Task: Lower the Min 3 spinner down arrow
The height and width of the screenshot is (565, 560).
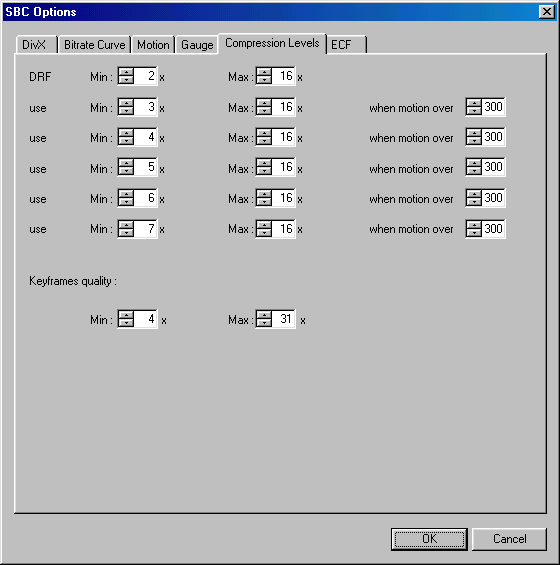Action: pyautogui.click(x=126, y=111)
